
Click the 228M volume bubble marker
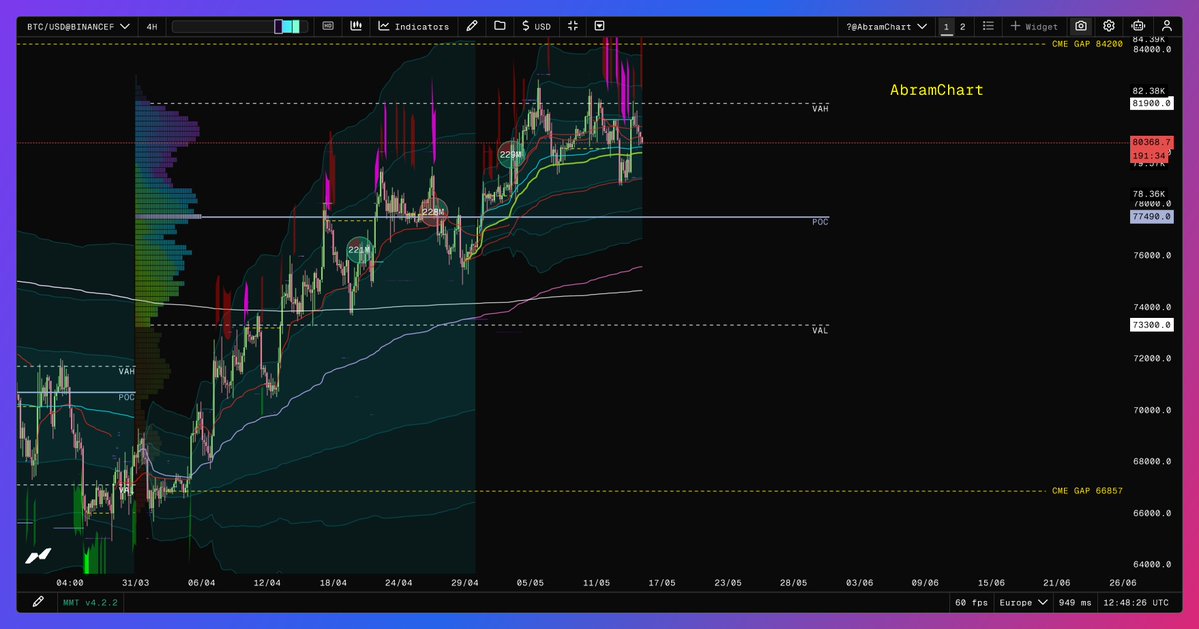point(434,212)
